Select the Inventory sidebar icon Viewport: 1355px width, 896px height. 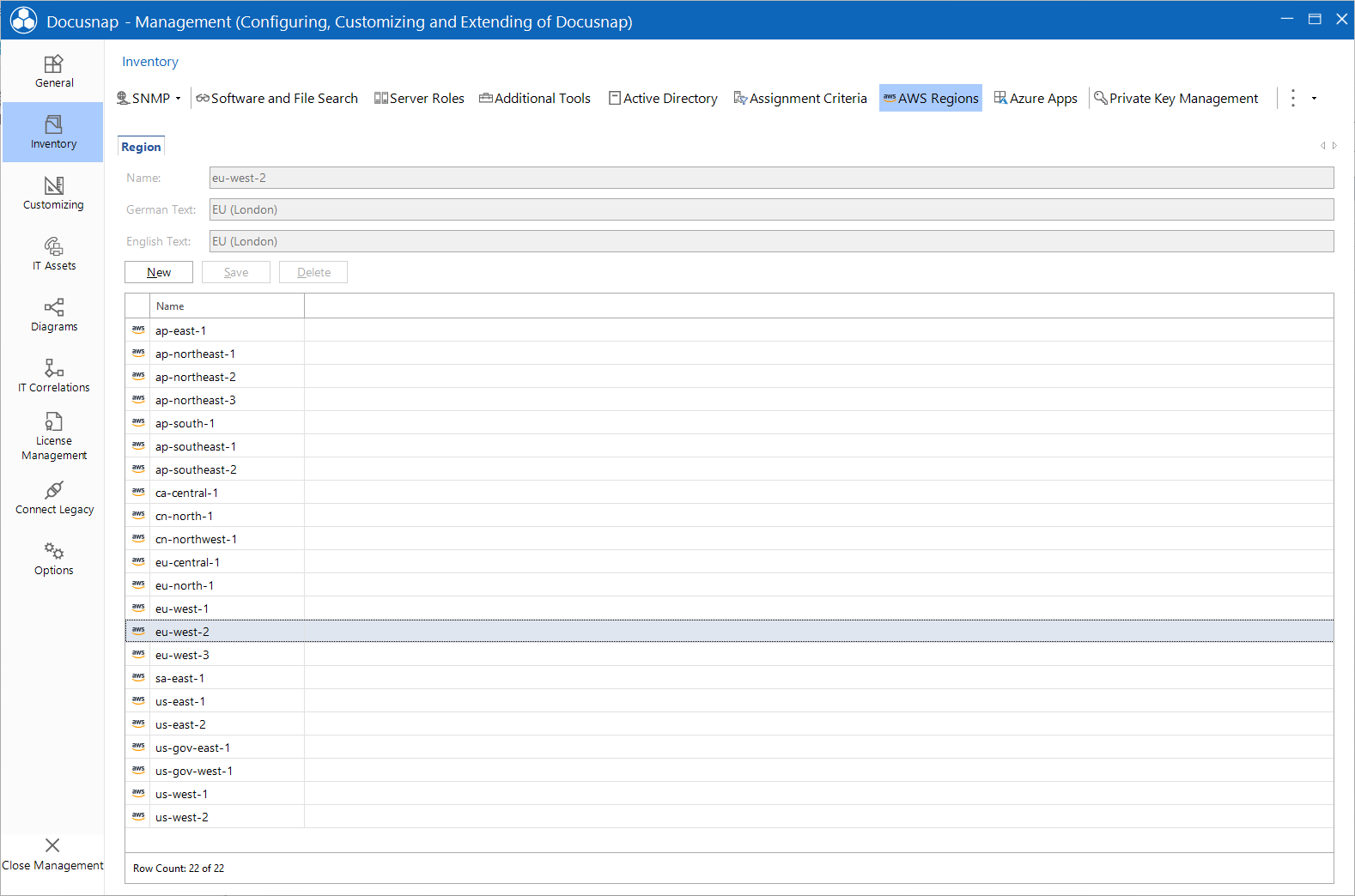(x=53, y=132)
